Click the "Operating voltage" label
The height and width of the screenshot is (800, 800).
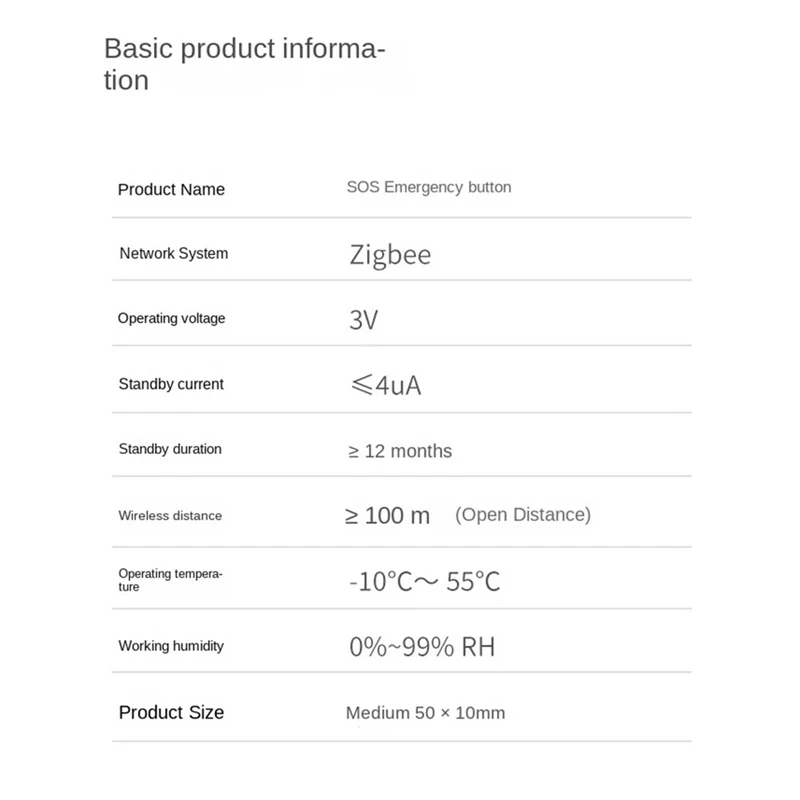[x=172, y=318]
